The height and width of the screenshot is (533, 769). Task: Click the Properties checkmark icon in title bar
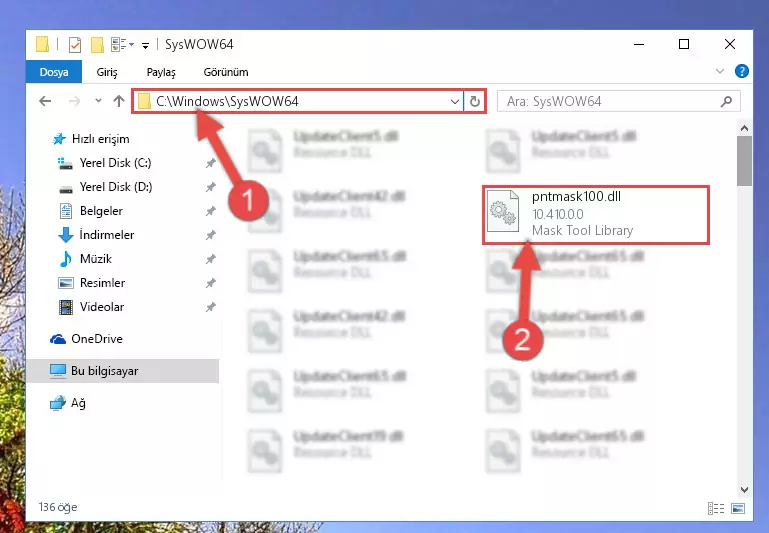point(75,45)
